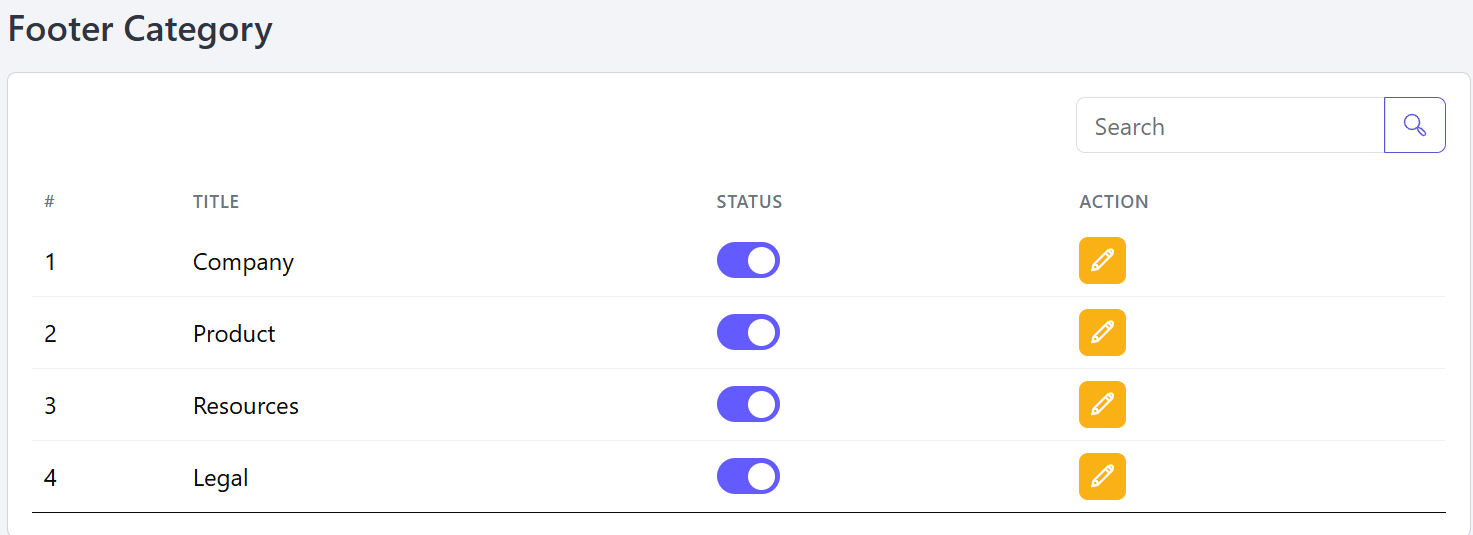Open the edit pencil for Product
1473x535 pixels.
pos(1102,333)
